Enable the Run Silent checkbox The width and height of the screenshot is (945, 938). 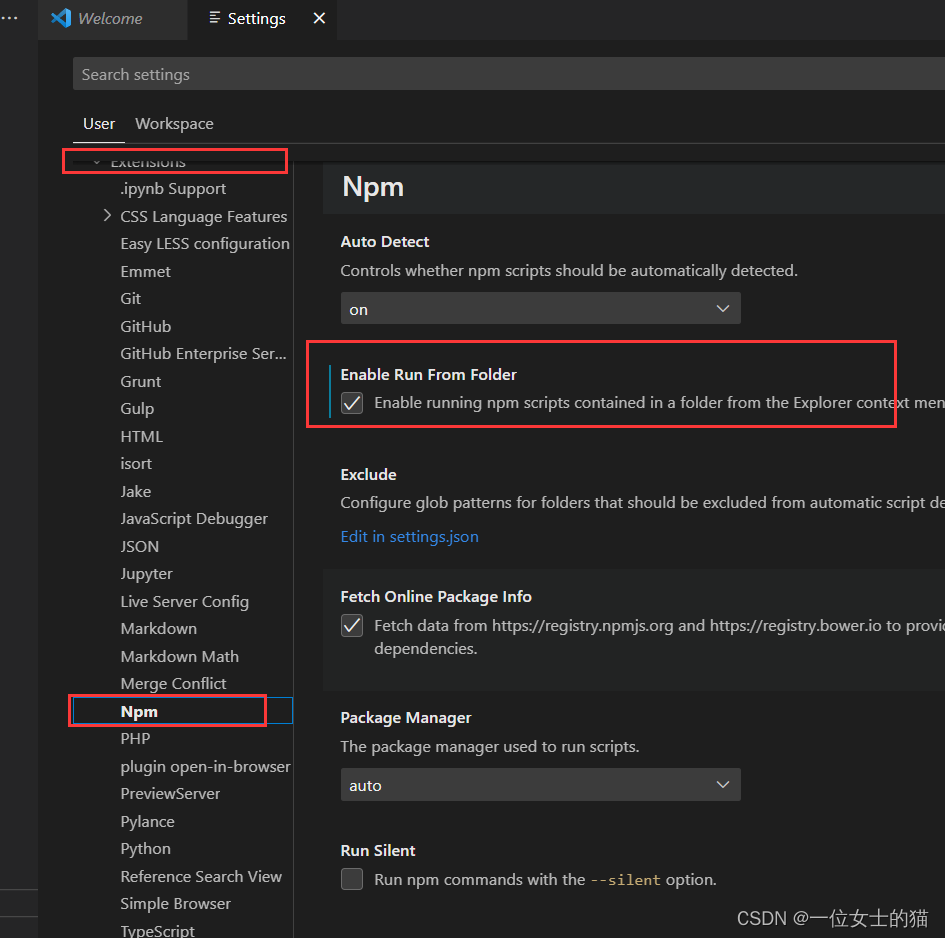[352, 879]
